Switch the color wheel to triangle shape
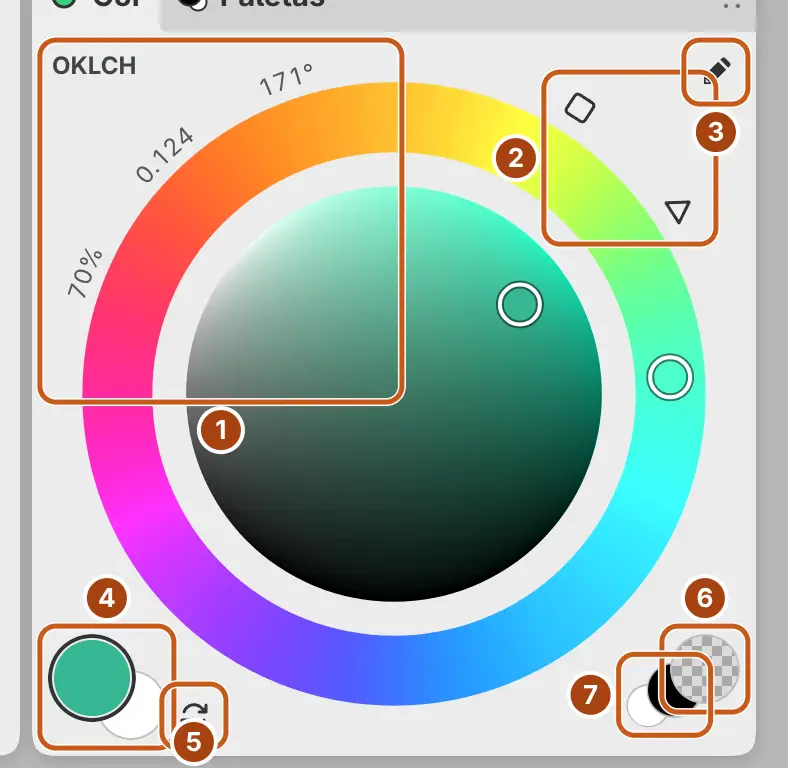788x768 pixels. pos(677,211)
